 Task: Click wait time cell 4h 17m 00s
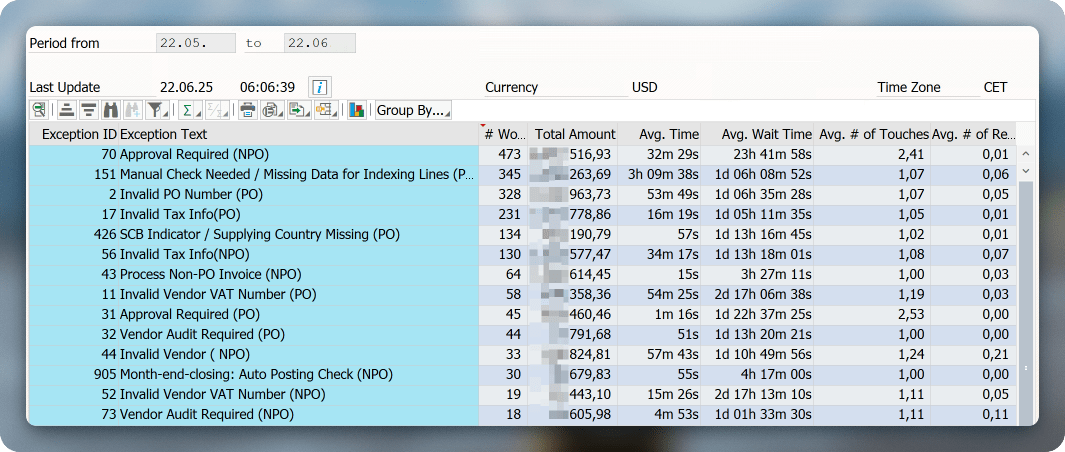click(757, 375)
